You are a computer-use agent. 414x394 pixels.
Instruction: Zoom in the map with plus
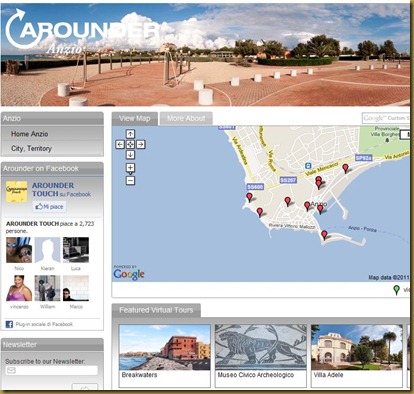coord(130,168)
